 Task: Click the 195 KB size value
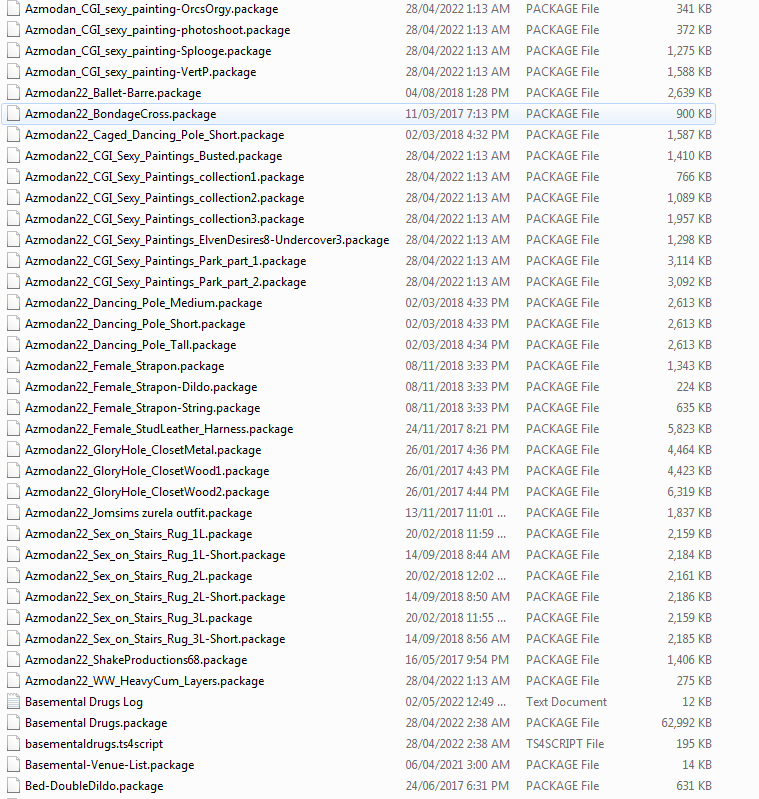tap(694, 743)
